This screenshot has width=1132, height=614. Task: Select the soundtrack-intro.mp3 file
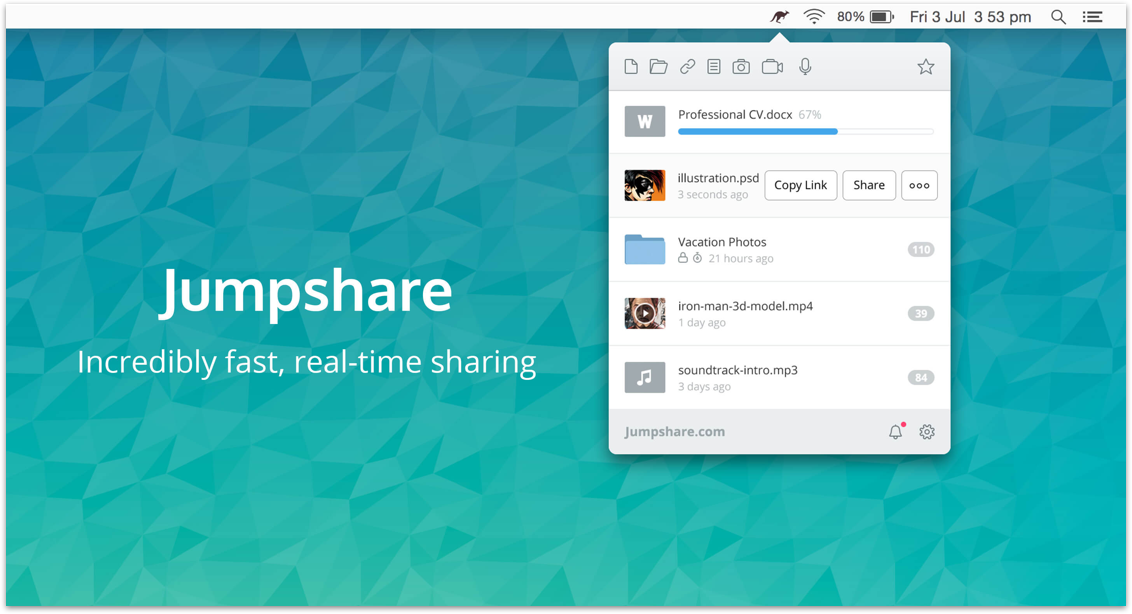click(x=737, y=370)
